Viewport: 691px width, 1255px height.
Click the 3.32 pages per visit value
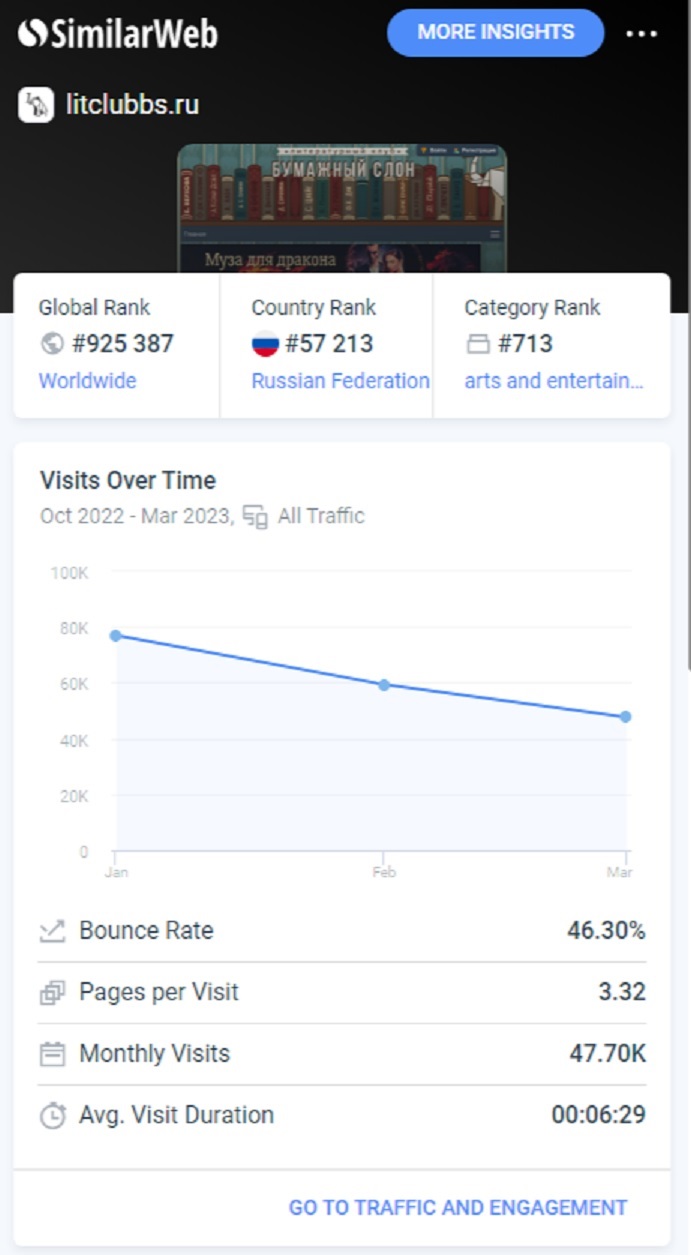tap(622, 993)
